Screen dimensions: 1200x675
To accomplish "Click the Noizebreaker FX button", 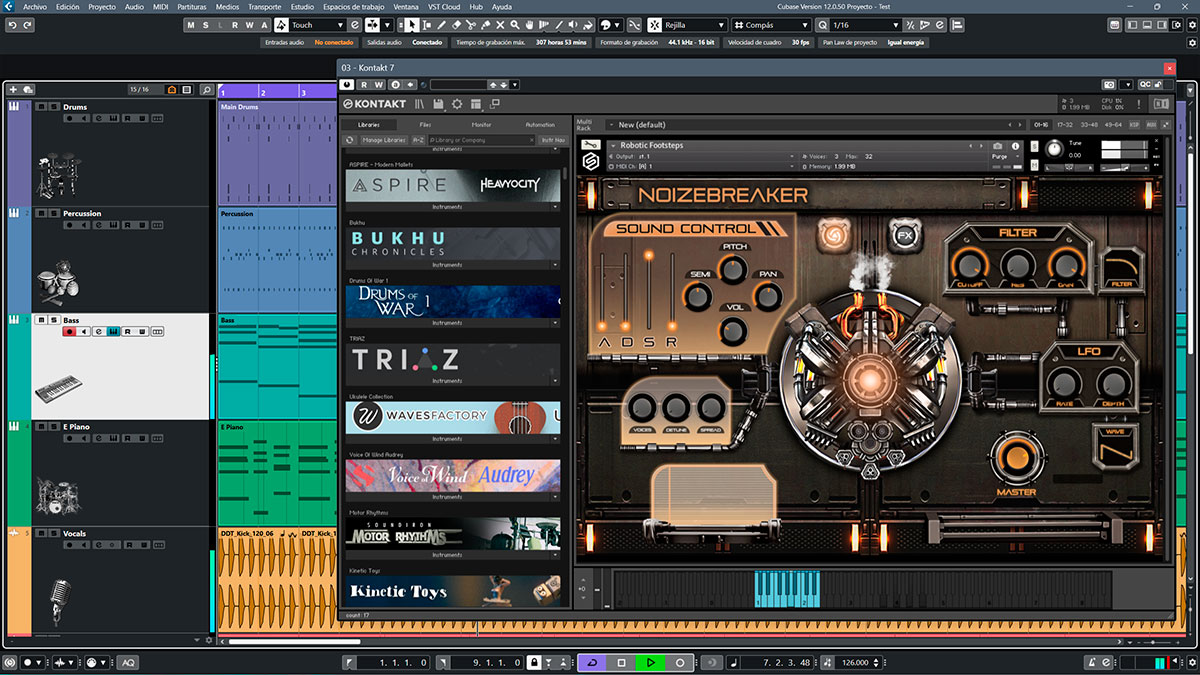I will click(x=905, y=236).
